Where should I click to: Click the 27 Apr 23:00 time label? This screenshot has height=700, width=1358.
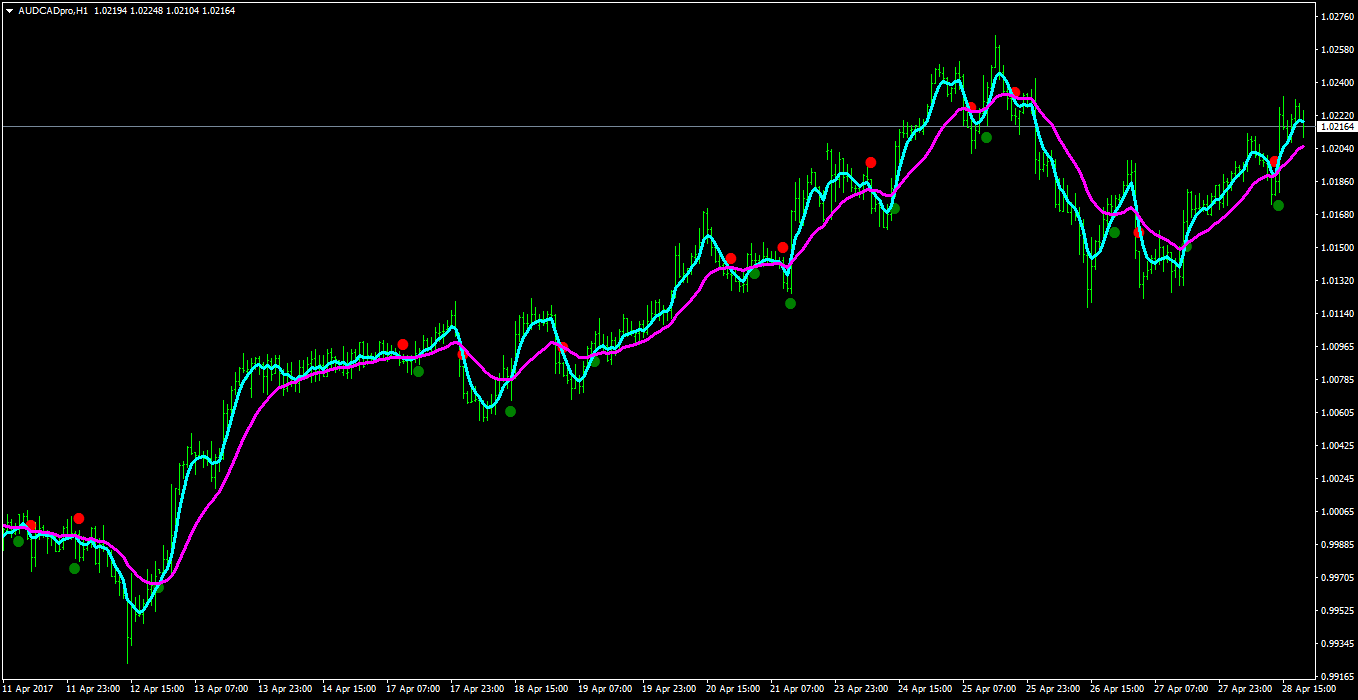tap(1245, 689)
